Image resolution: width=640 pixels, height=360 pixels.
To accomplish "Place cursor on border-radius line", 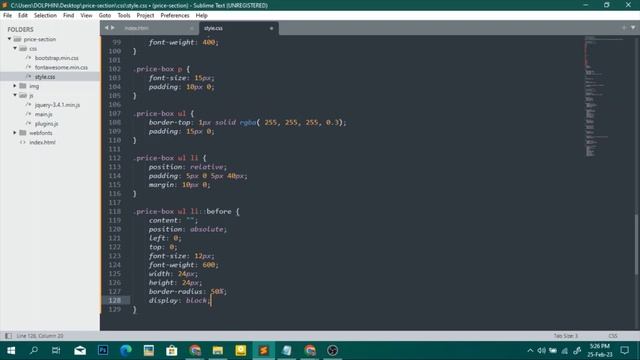I will pyautogui.click(x=187, y=291).
